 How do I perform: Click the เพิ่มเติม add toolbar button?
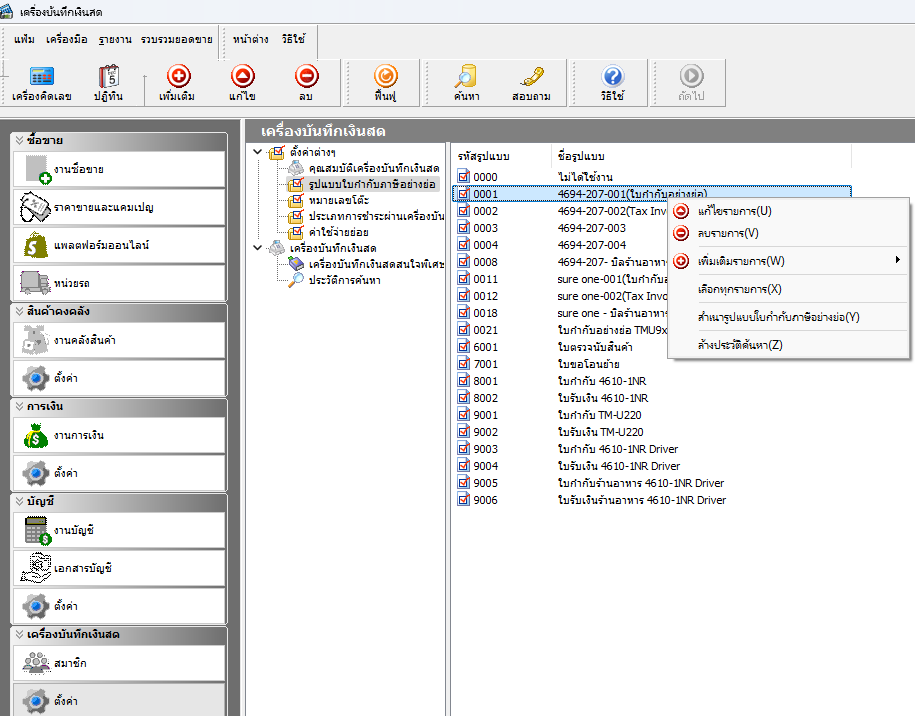point(177,77)
